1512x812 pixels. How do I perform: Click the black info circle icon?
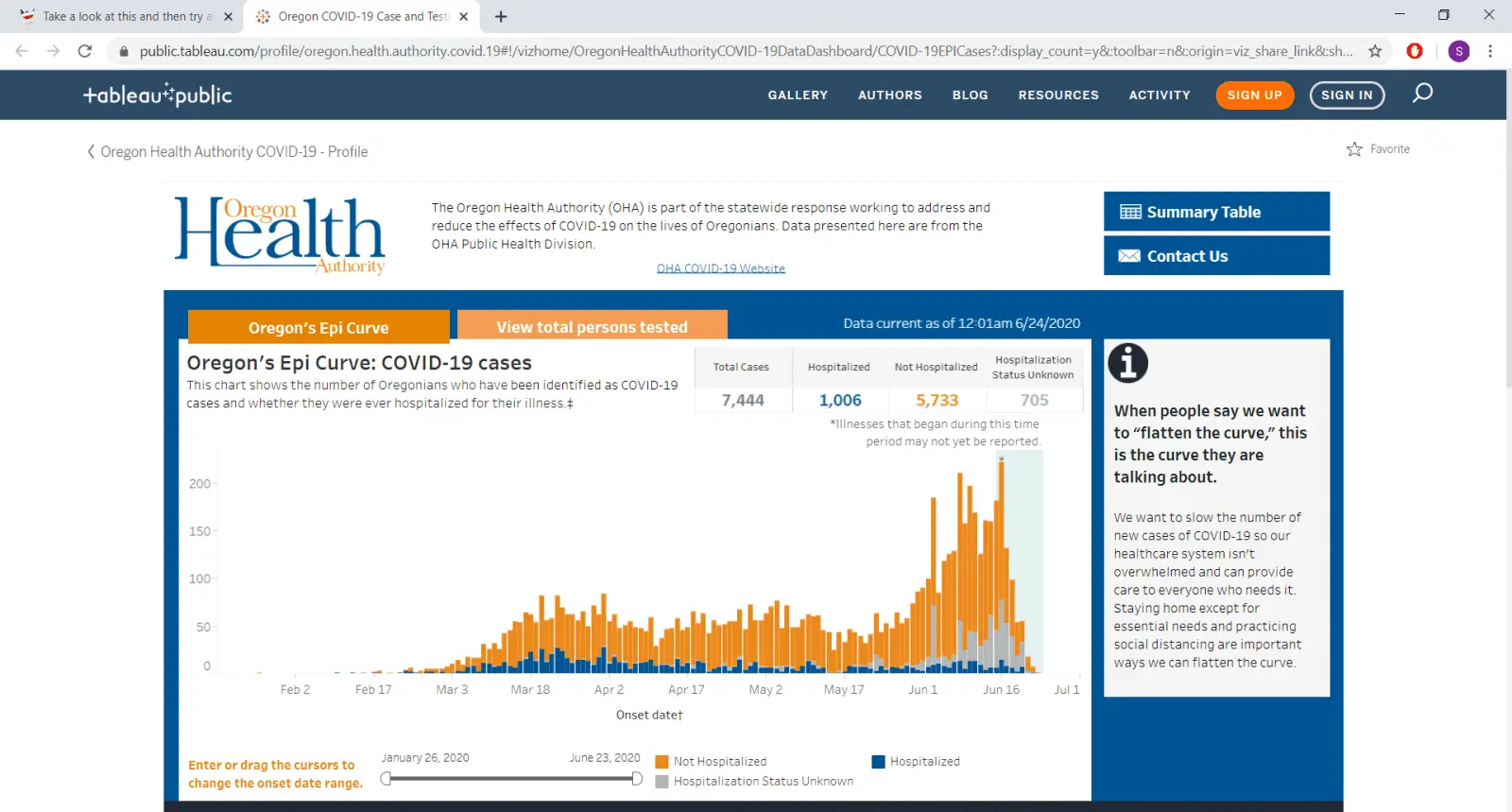pyautogui.click(x=1127, y=363)
